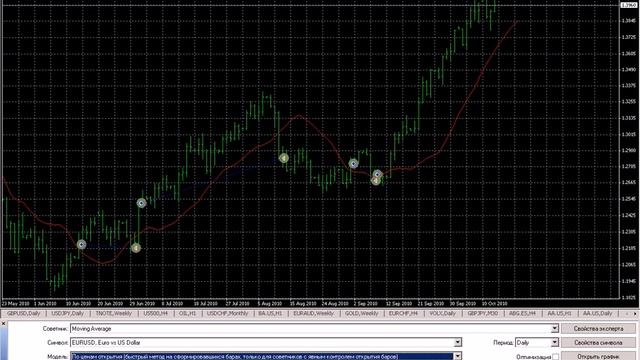
Task: Switch to the VOLX,Daily chart tab
Action: pos(442,313)
